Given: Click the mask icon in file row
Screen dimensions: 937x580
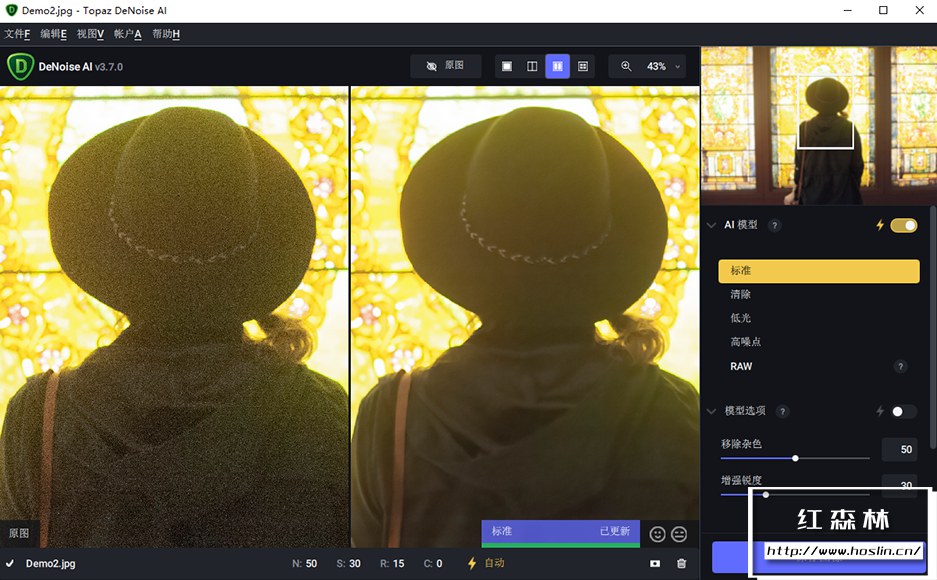Looking at the screenshot, I should coord(655,563).
